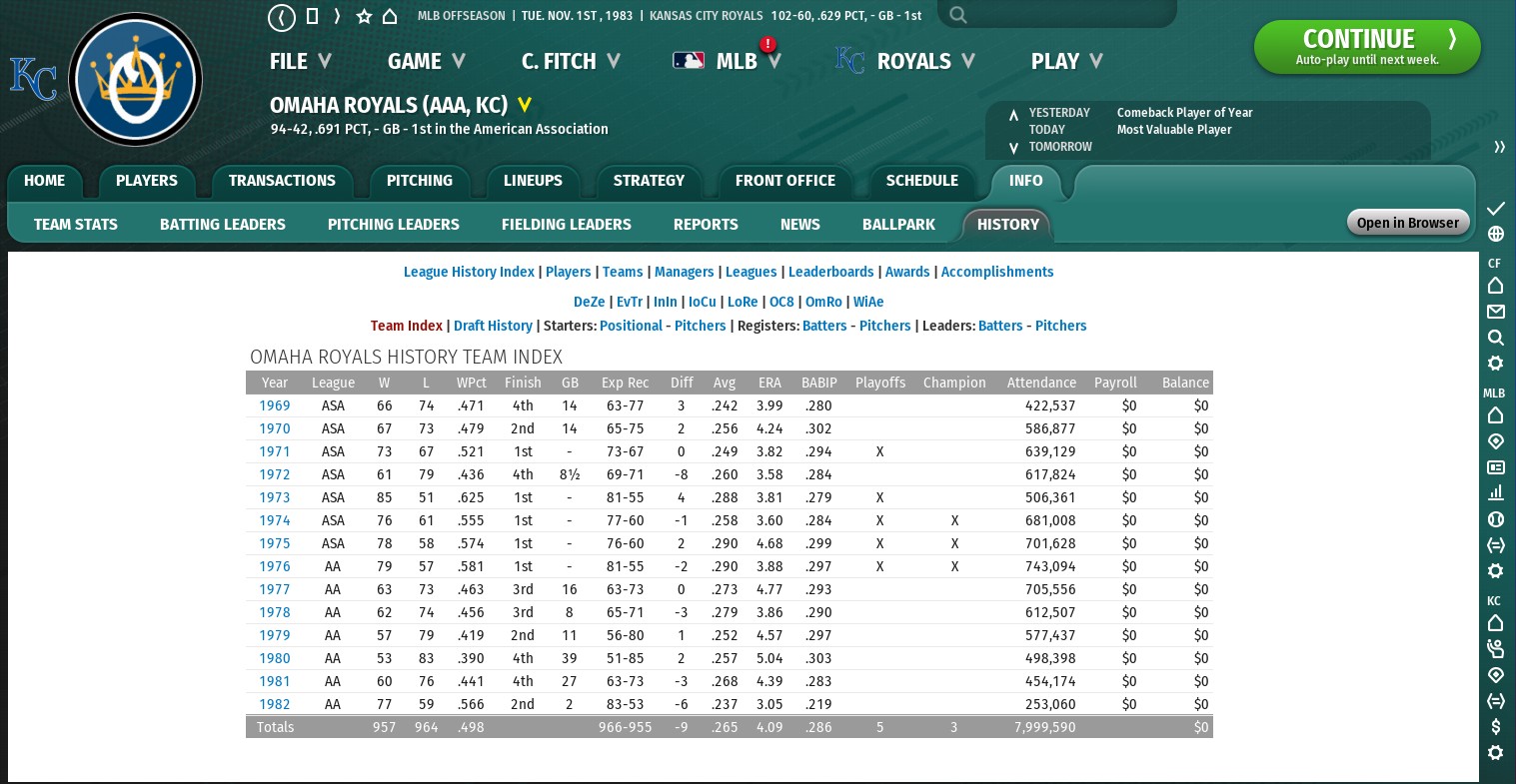Open the PITCHING LEADERS subtab

394,225
